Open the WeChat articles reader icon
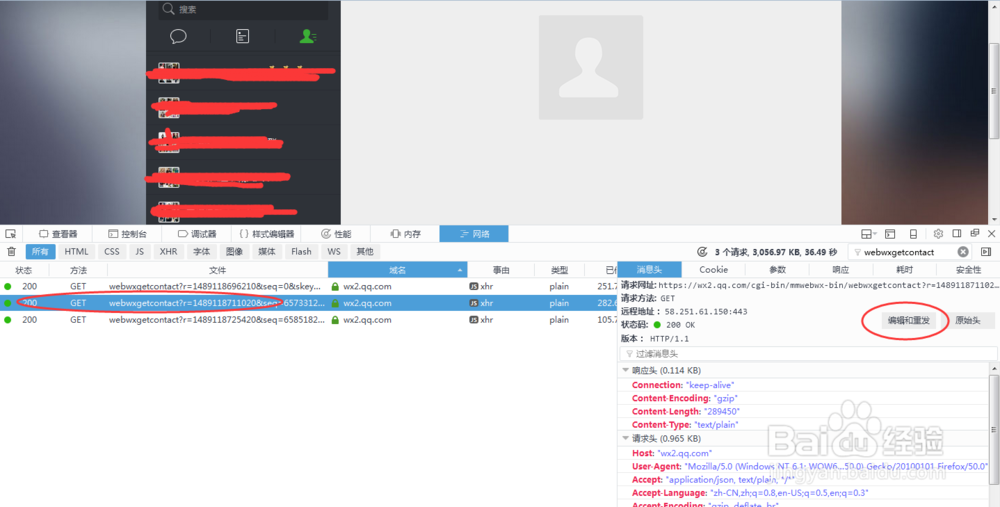The image size is (1000, 507). [x=242, y=36]
